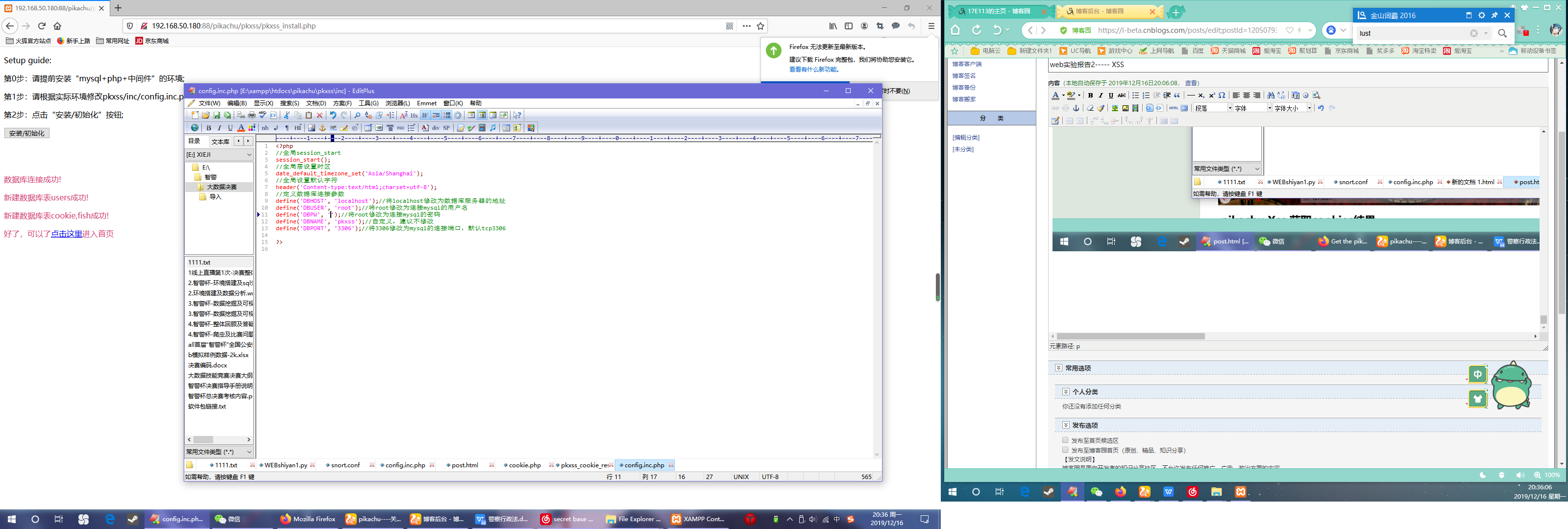Screen dimensions: 1568x529
Task: Click the 点击这里 link
Action: [66, 234]
